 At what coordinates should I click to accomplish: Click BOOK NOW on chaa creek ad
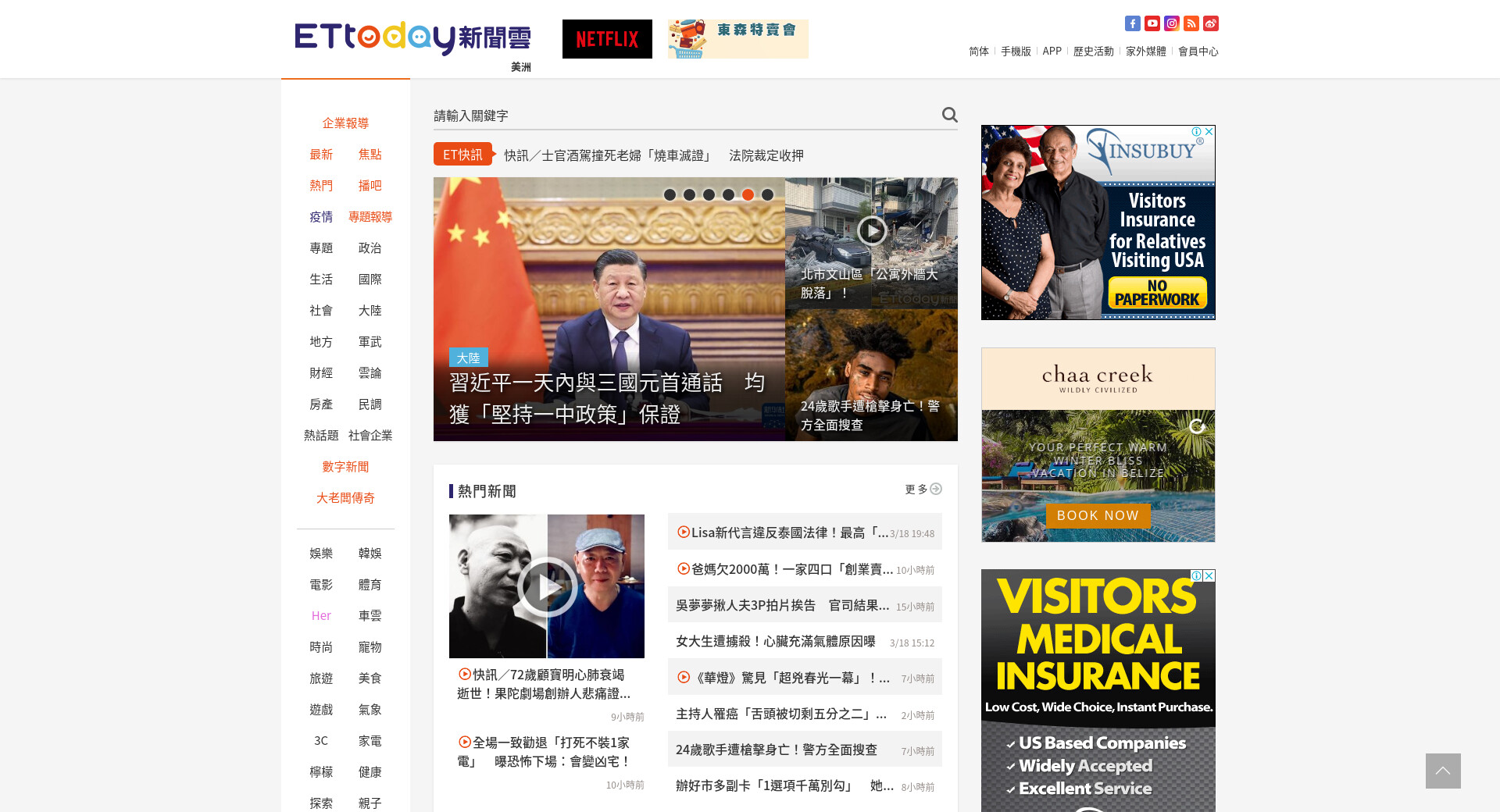(x=1098, y=515)
